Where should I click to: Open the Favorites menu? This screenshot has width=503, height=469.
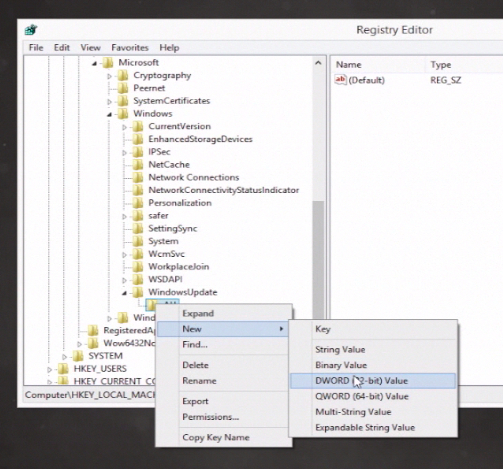130,48
